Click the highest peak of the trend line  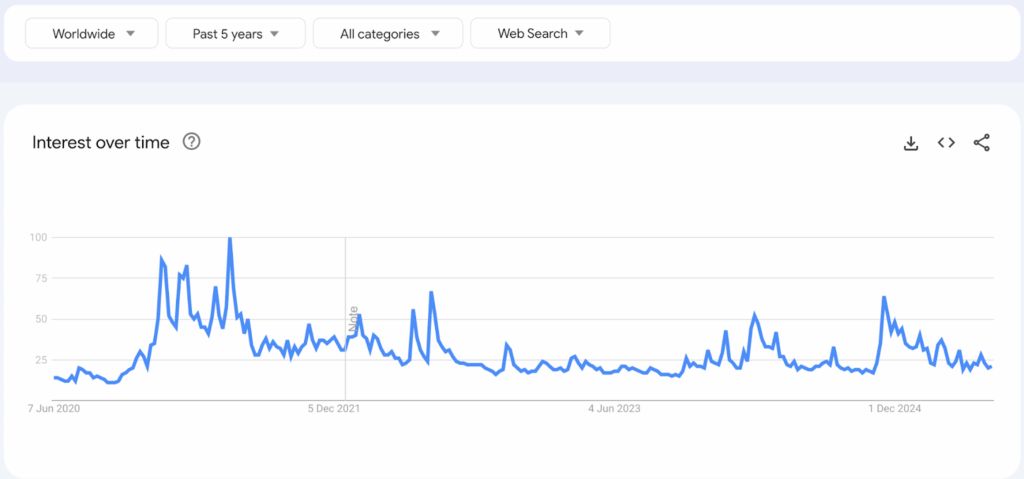pyautogui.click(x=230, y=239)
